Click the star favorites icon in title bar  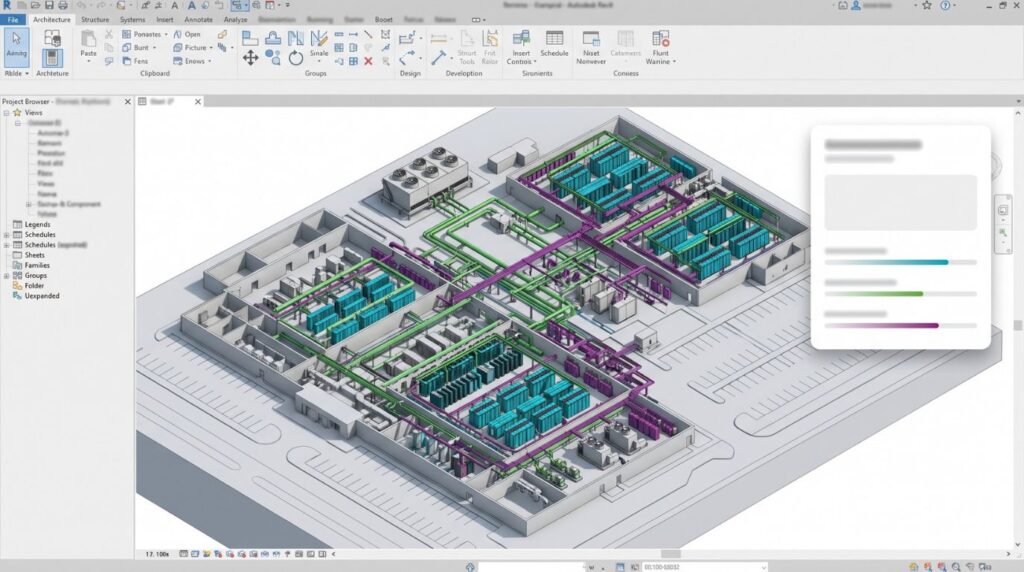(x=927, y=5)
